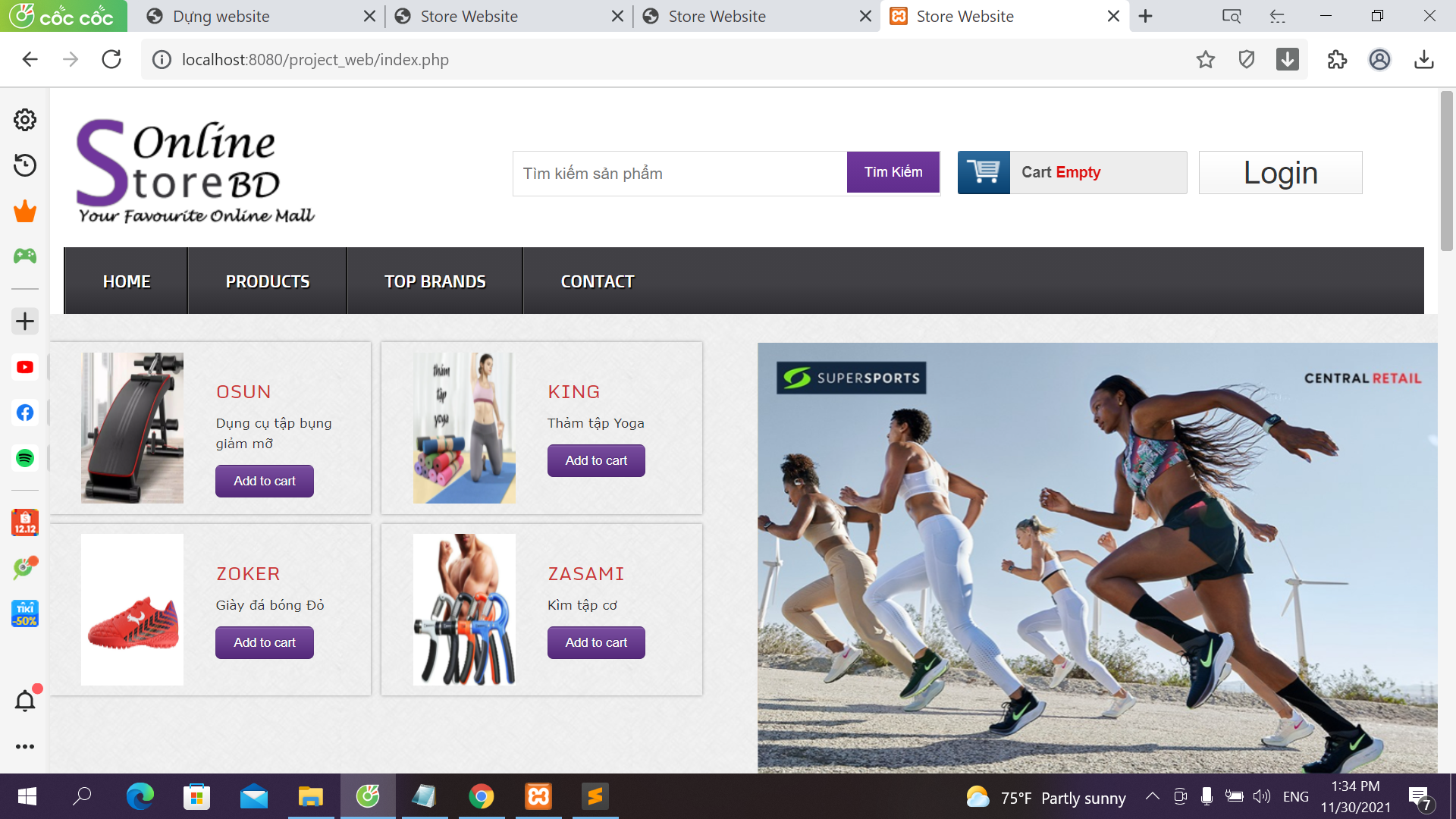Viewport: 1456px width, 819px height.
Task: Open the PRODUCTS navigation menu
Action: (267, 281)
